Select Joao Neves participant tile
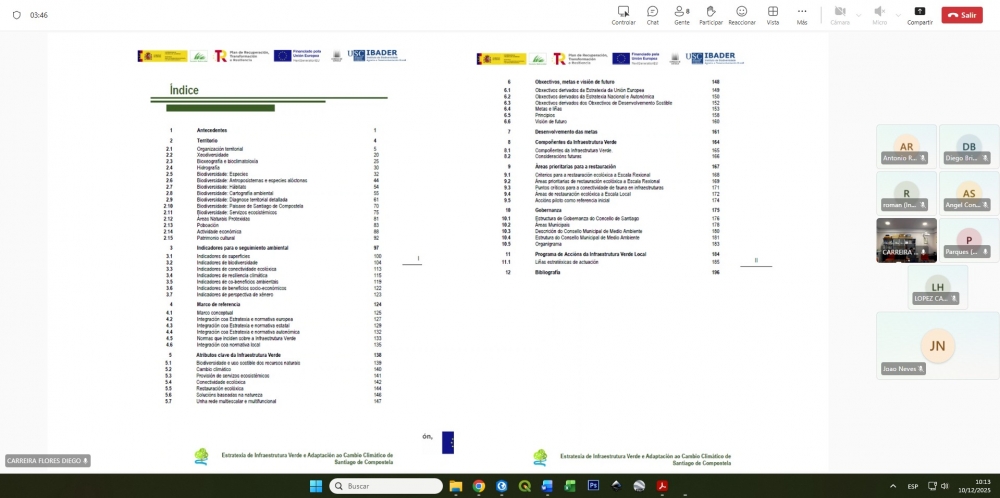Image resolution: width=1000 pixels, height=498 pixels. coord(937,345)
